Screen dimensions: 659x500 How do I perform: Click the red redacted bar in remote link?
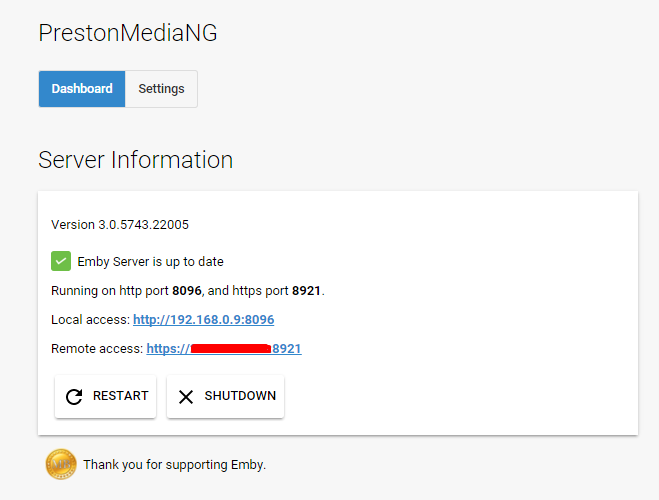[x=231, y=349]
